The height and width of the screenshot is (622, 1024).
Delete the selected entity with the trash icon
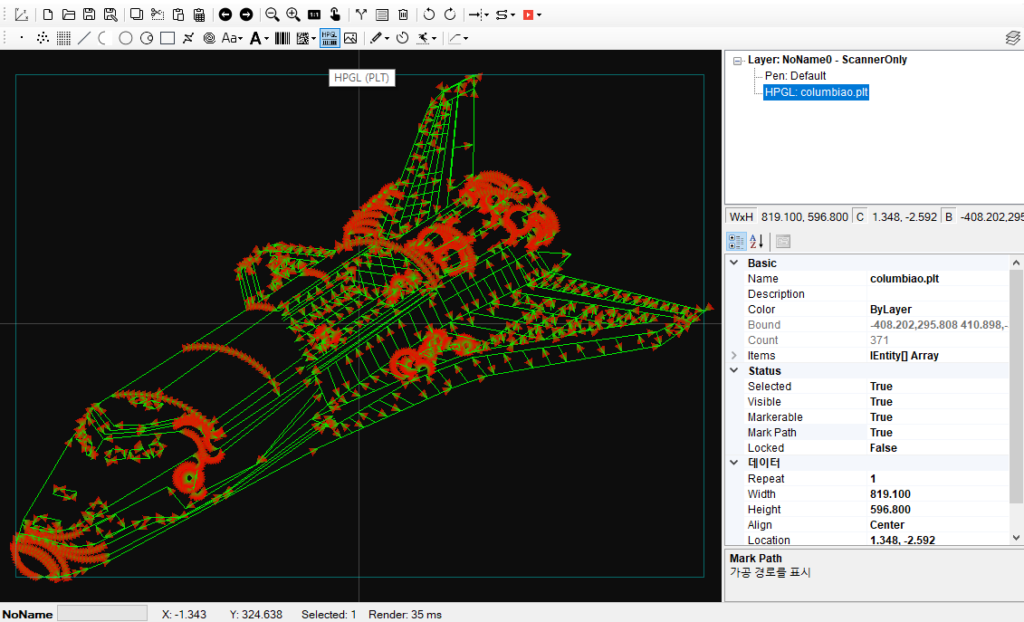(403, 14)
